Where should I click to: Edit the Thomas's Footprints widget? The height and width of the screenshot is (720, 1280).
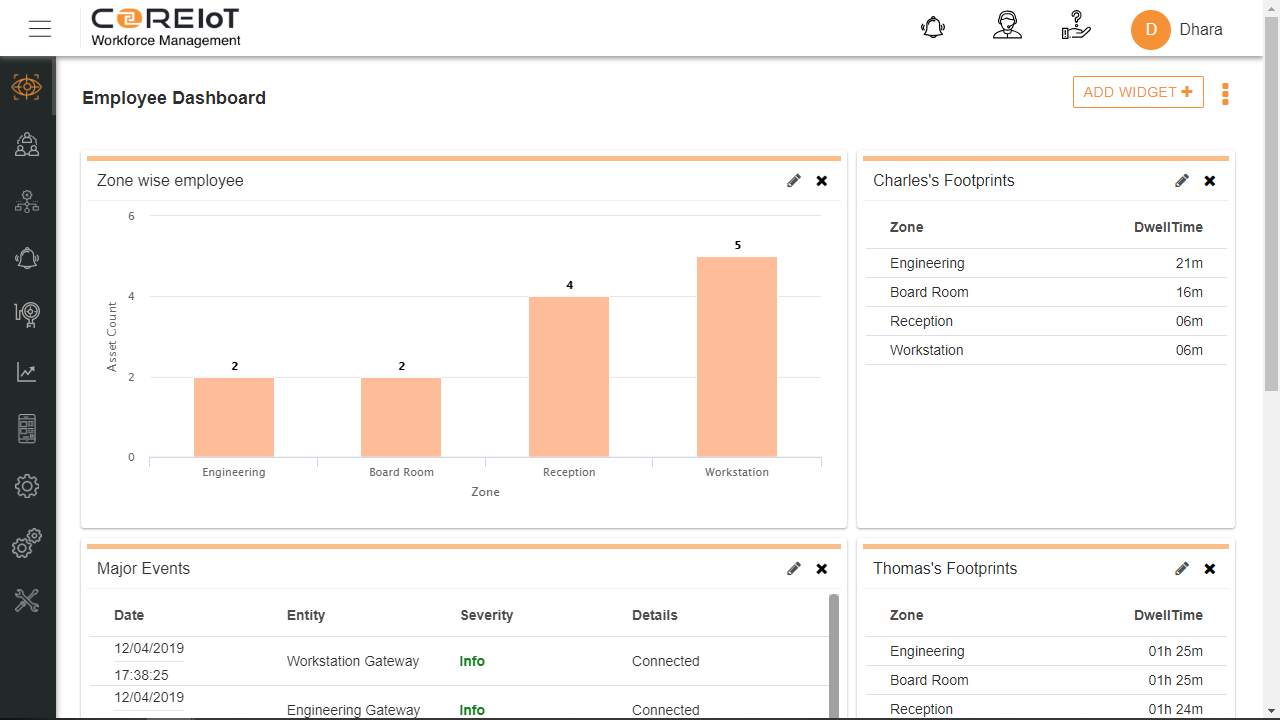tap(1182, 569)
